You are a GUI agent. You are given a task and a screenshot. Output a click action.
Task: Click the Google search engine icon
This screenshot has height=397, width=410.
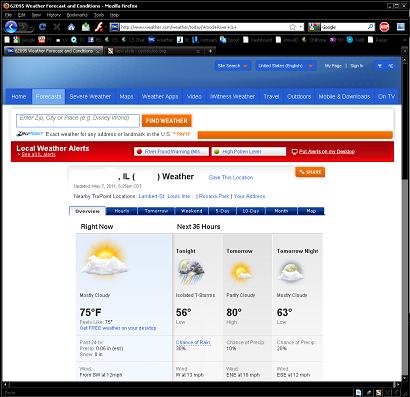click(314, 27)
